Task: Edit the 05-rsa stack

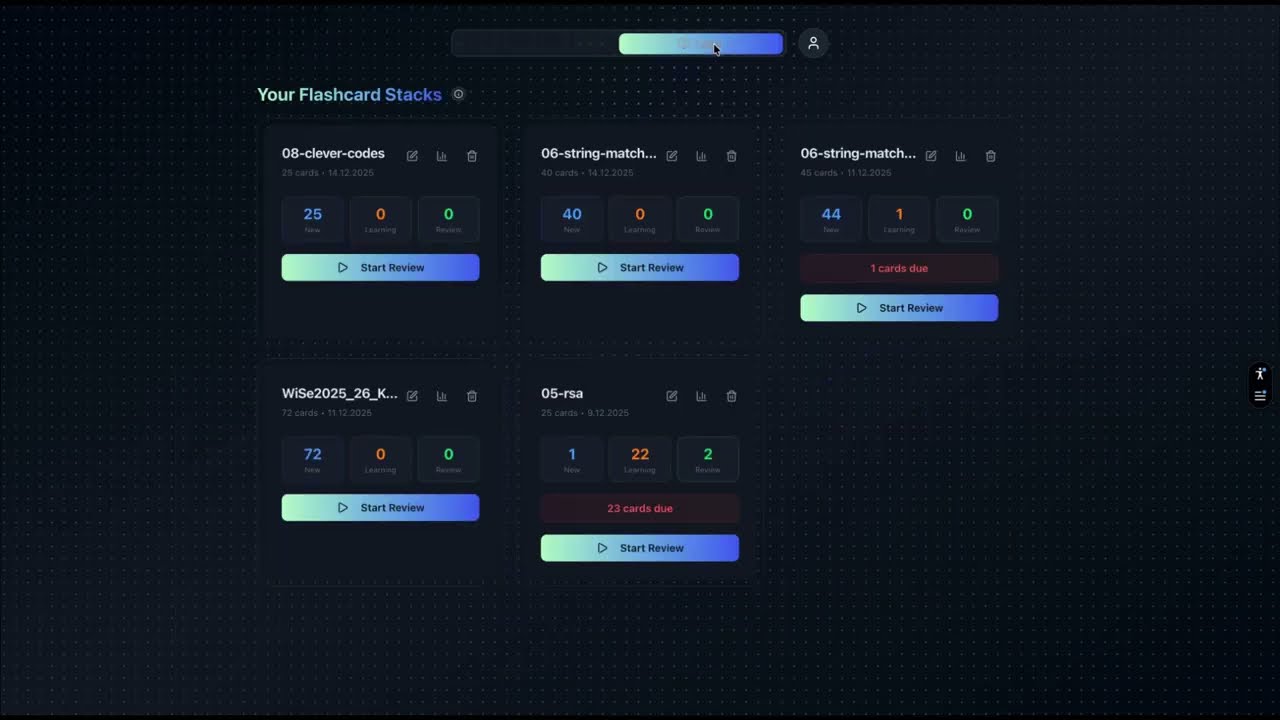Action: [x=672, y=396]
